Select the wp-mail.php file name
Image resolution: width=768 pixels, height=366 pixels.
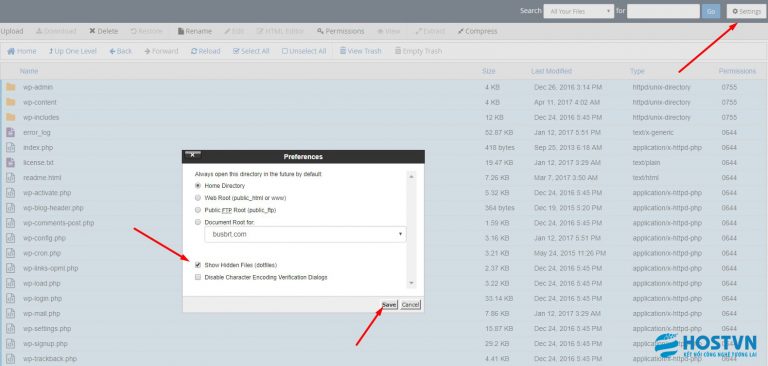(42, 314)
